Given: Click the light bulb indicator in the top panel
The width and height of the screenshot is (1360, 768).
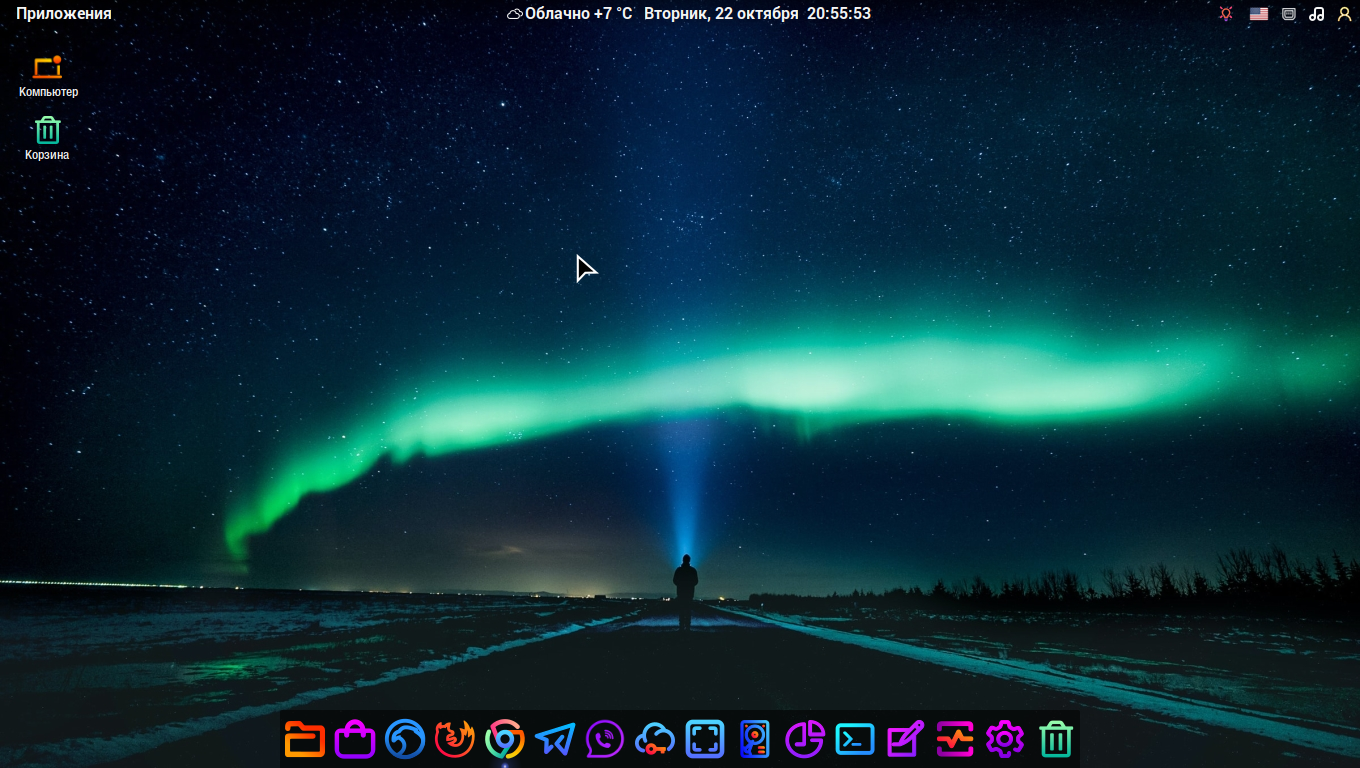Looking at the screenshot, I should pyautogui.click(x=1226, y=14).
